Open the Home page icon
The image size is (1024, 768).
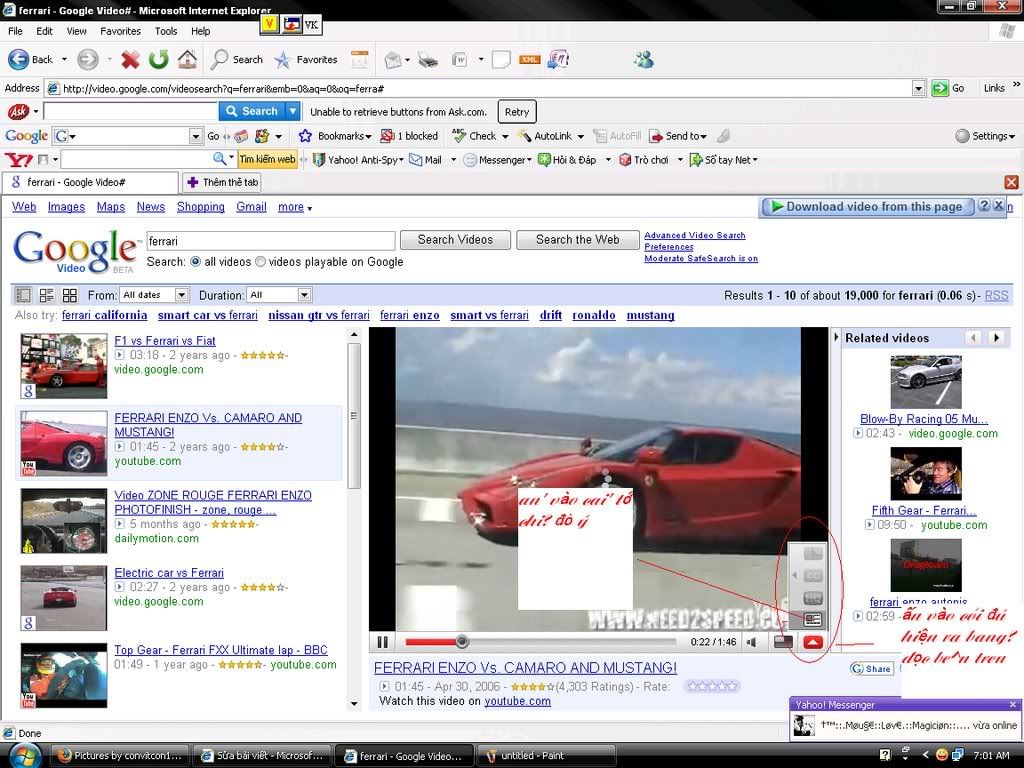click(x=187, y=59)
